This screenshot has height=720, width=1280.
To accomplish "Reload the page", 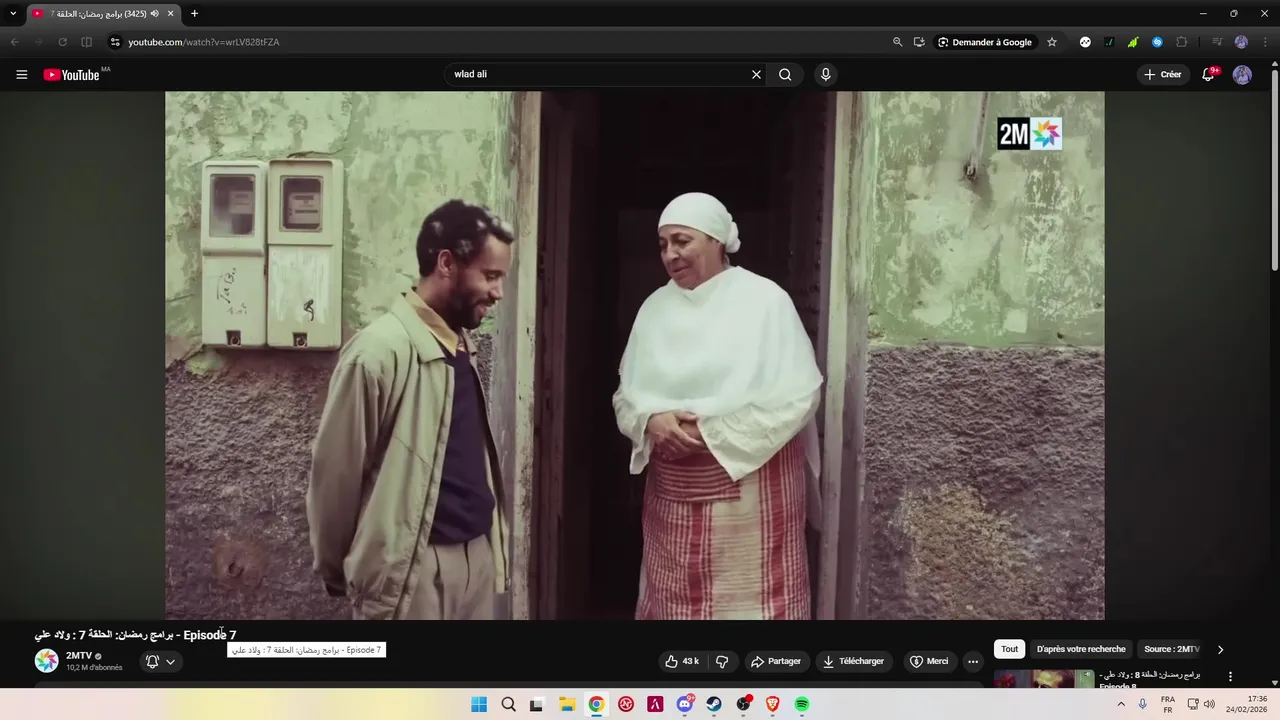I will [x=62, y=42].
